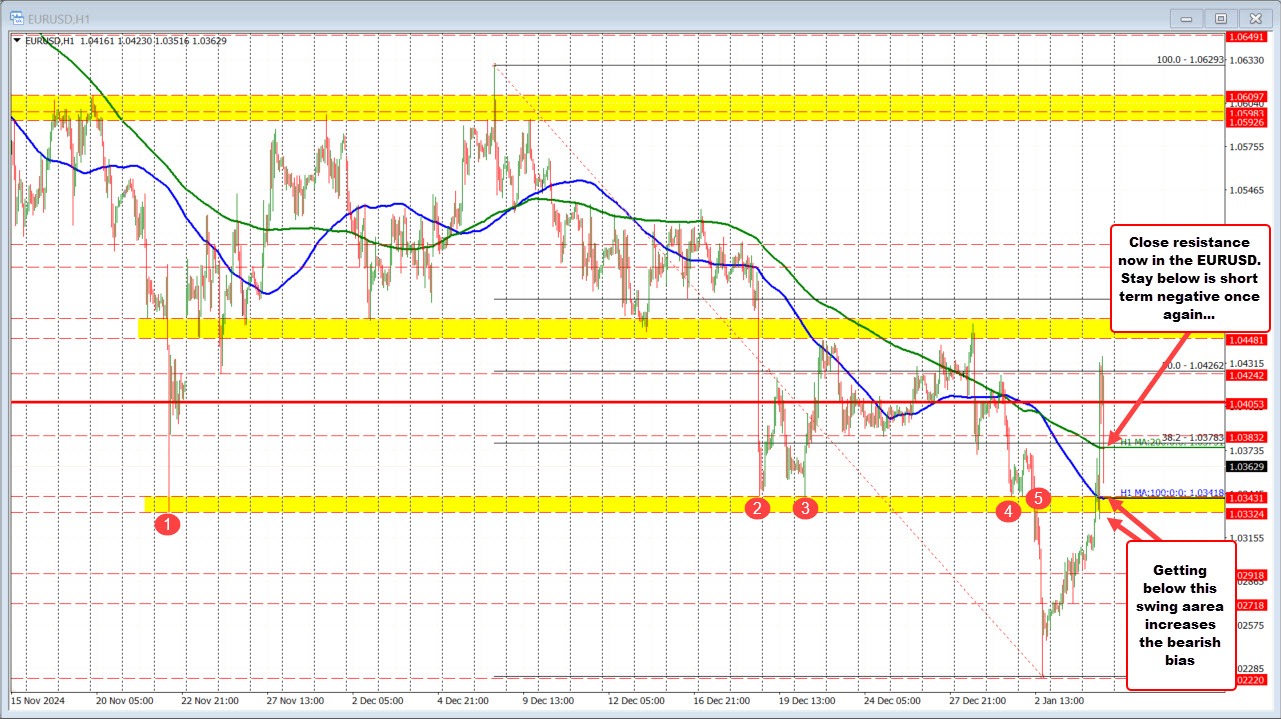
Task: Select the red circled marker 3
Action: [804, 509]
